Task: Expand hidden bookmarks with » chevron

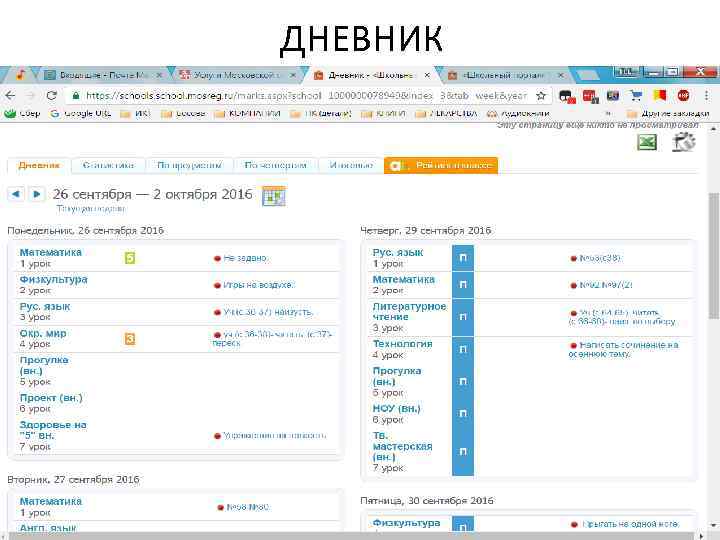Action: coord(609,113)
